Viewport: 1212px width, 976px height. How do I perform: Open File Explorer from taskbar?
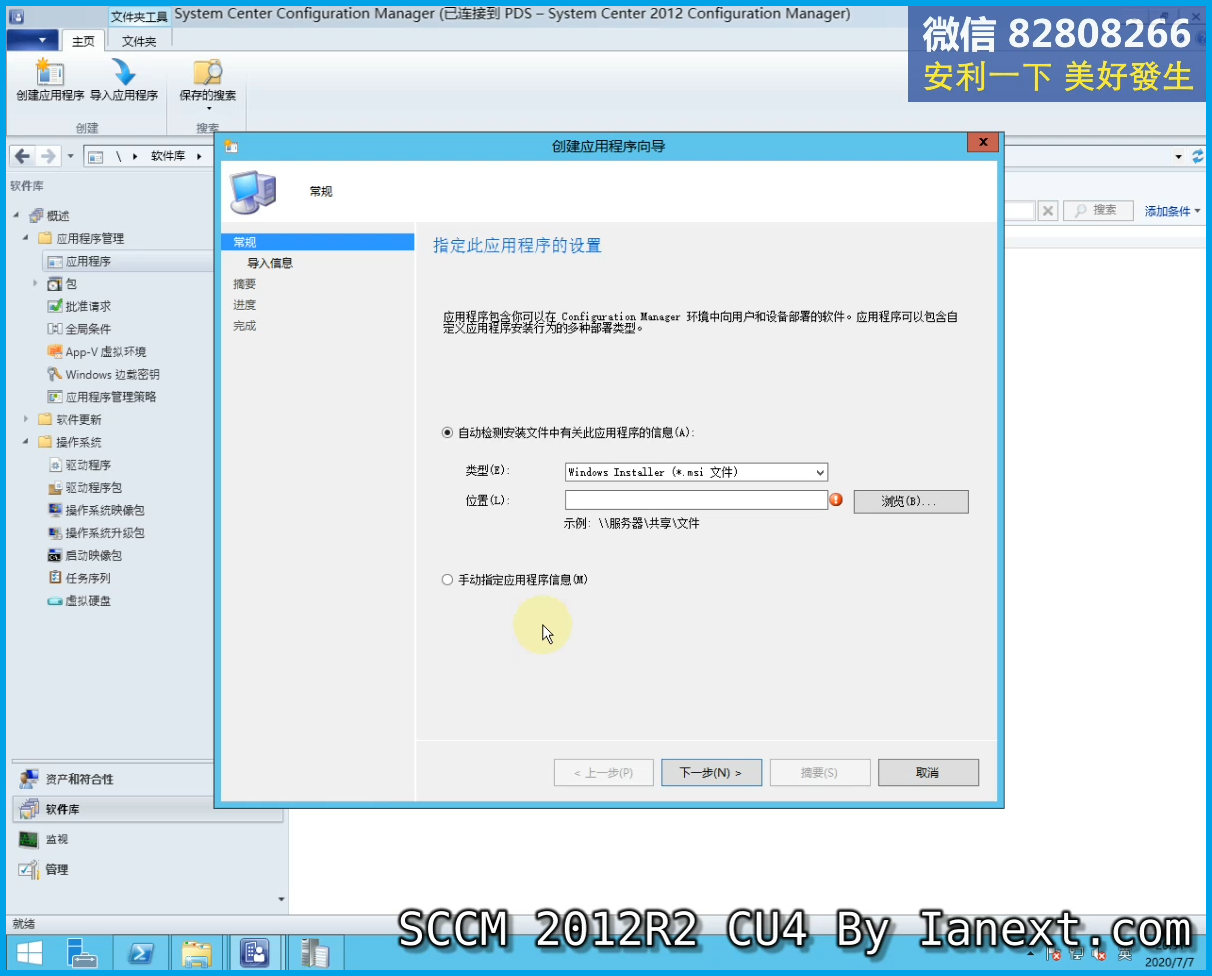tap(197, 952)
